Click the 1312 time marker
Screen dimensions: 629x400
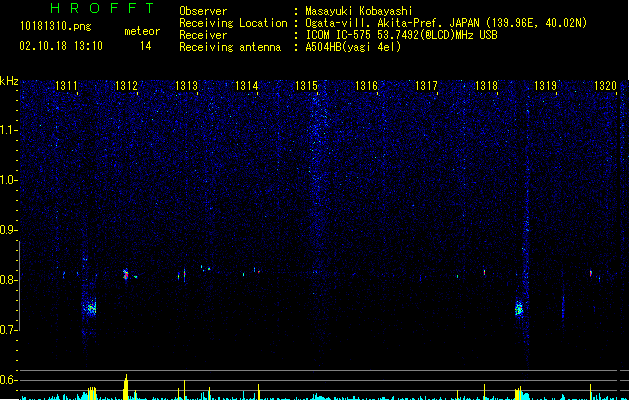click(x=126, y=86)
